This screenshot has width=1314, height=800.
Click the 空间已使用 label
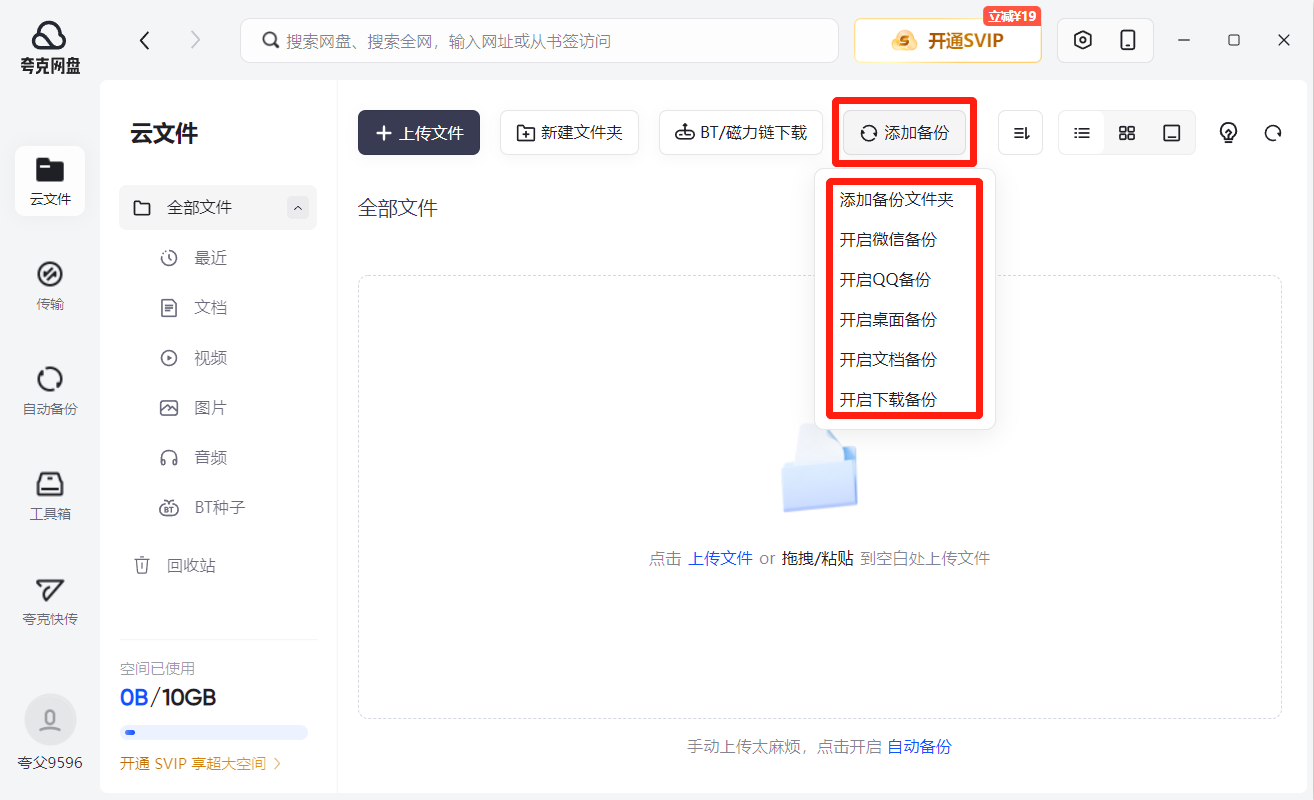tap(157, 669)
